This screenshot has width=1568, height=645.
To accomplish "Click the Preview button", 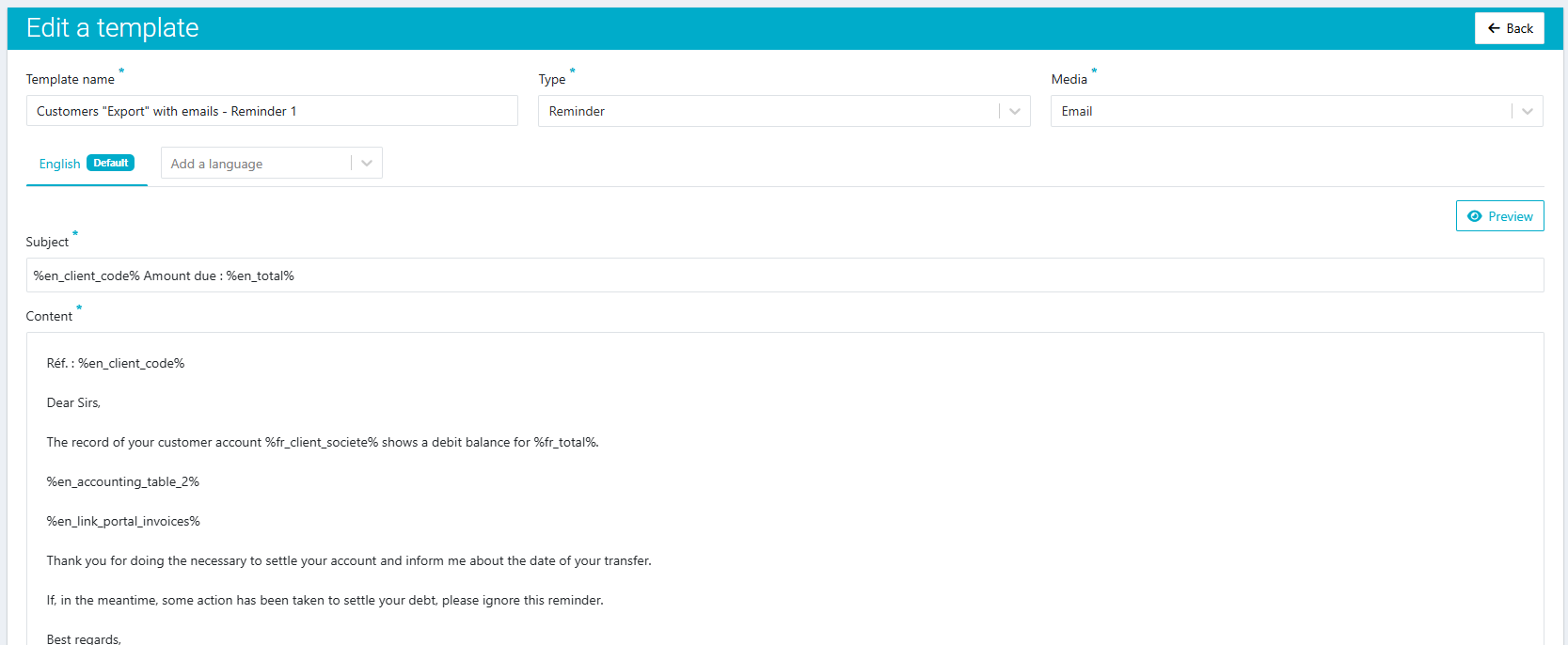I will (1499, 216).
